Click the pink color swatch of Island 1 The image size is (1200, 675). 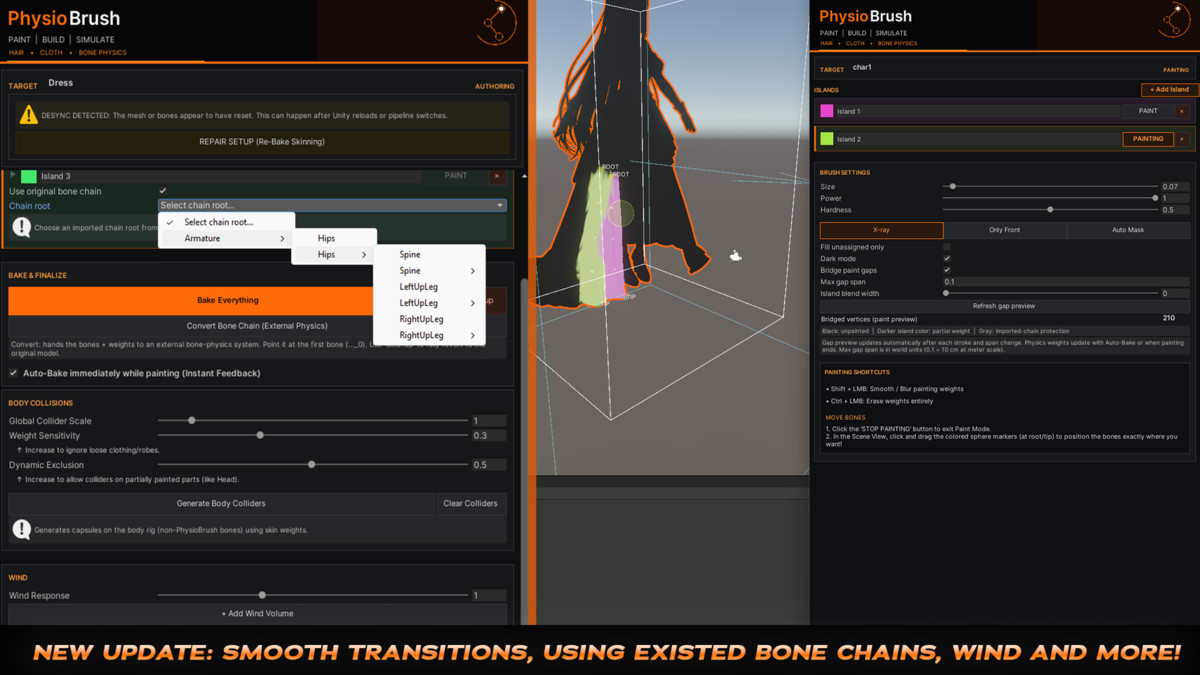click(827, 111)
